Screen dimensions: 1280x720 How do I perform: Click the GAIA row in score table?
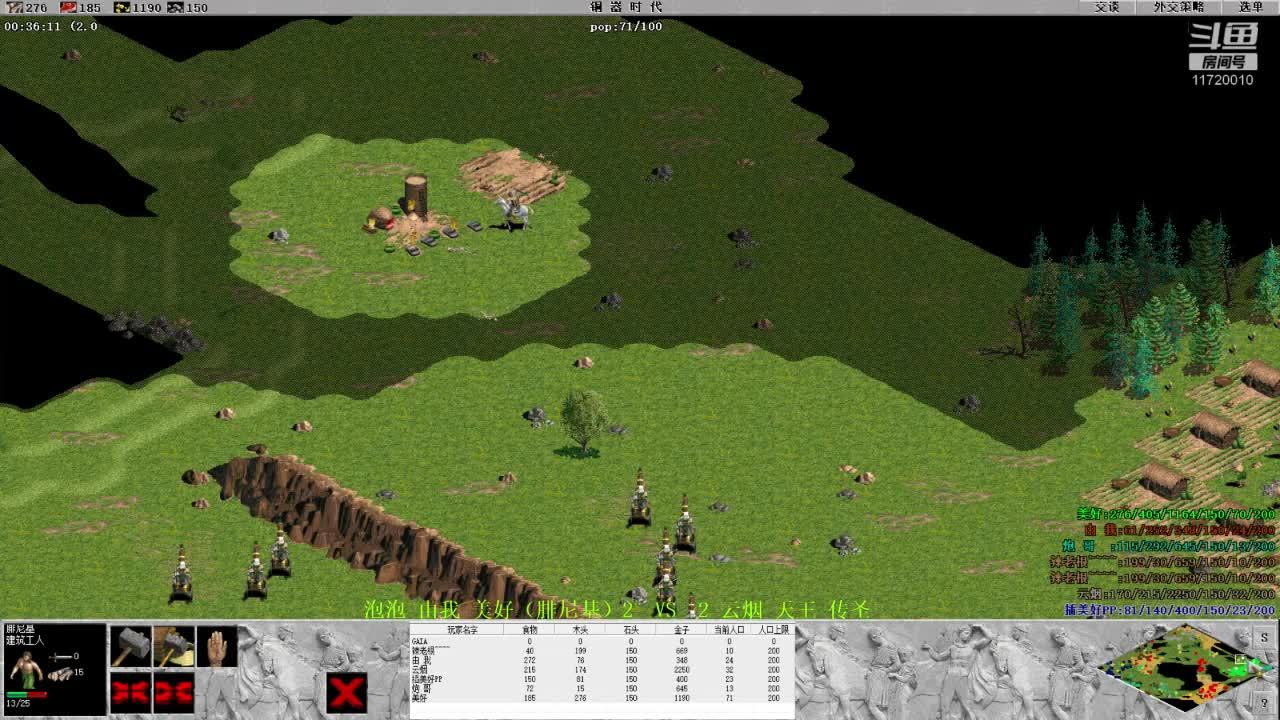tap(602, 641)
